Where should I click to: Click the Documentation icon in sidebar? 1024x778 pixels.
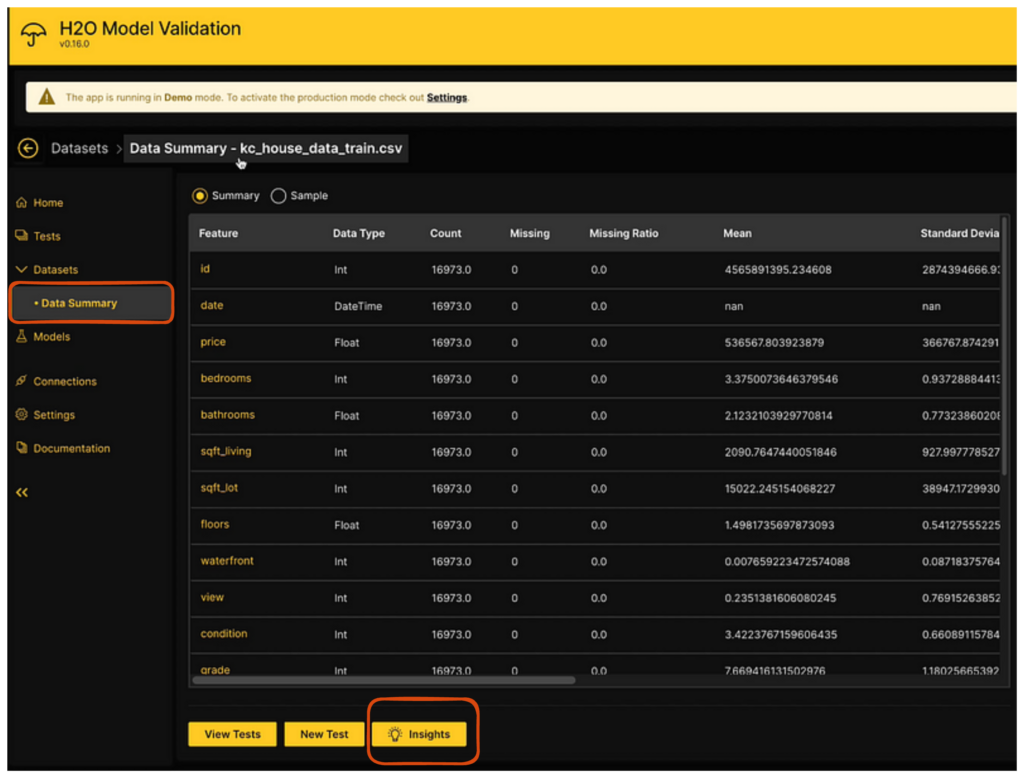[21, 449]
